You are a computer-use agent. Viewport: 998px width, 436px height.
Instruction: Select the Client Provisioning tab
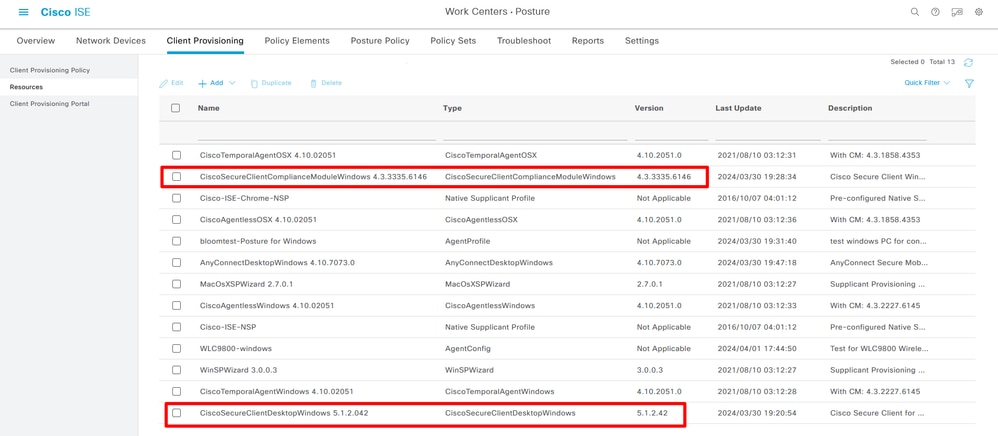pyautogui.click(x=205, y=41)
